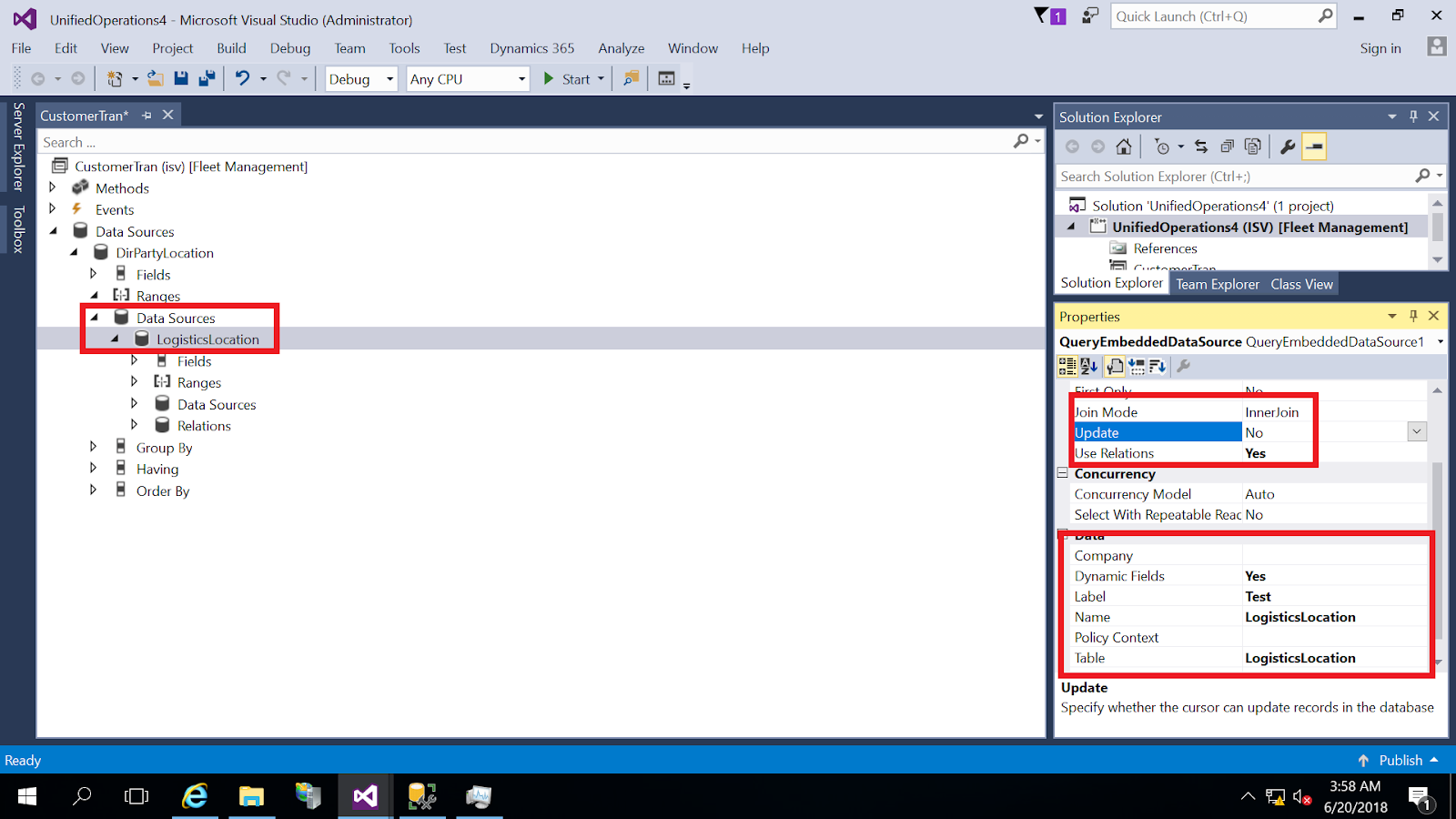Open the Dynamics 365 menu

(532, 48)
